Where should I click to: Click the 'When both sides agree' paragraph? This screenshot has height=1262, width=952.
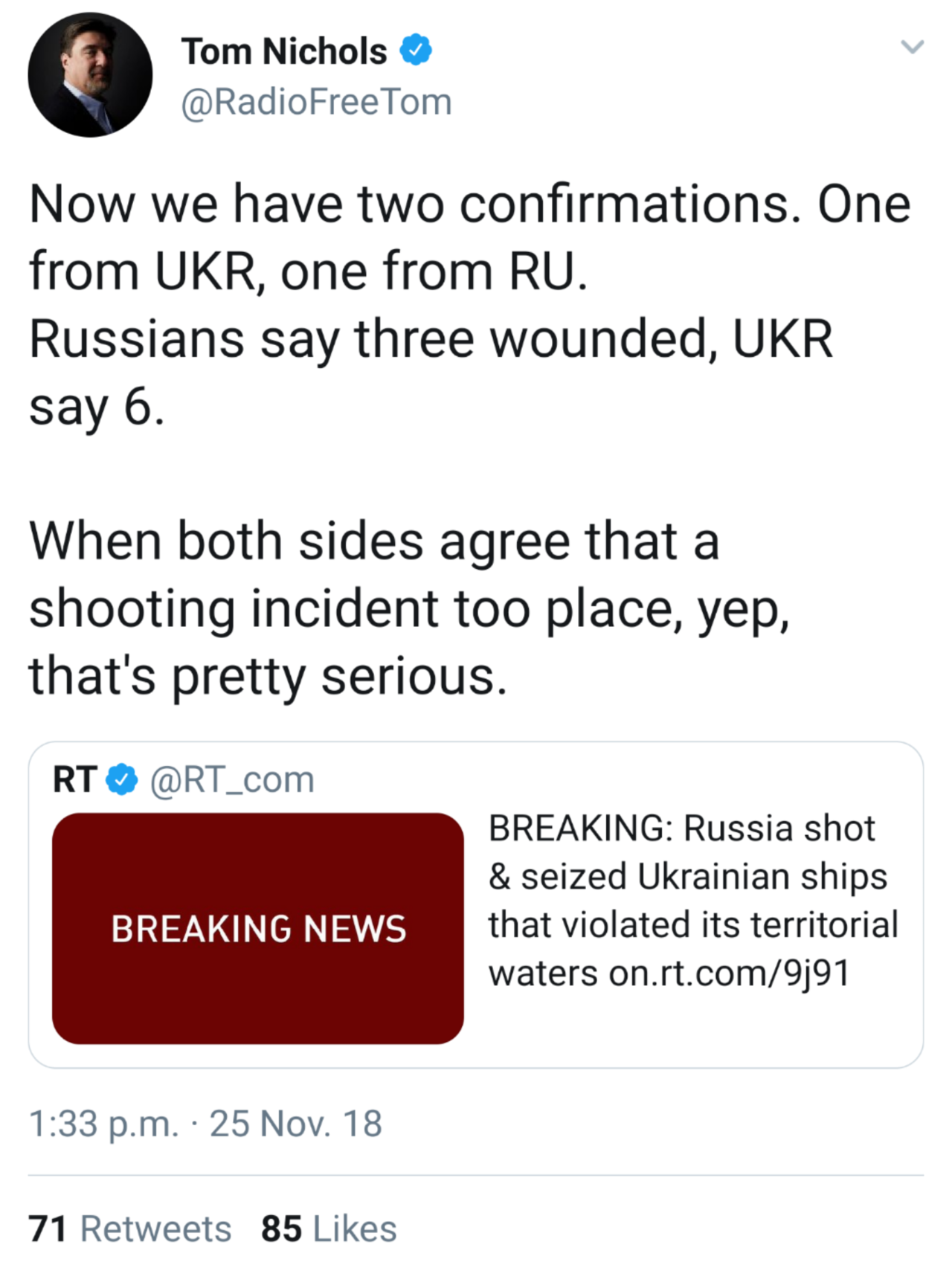coord(374,541)
